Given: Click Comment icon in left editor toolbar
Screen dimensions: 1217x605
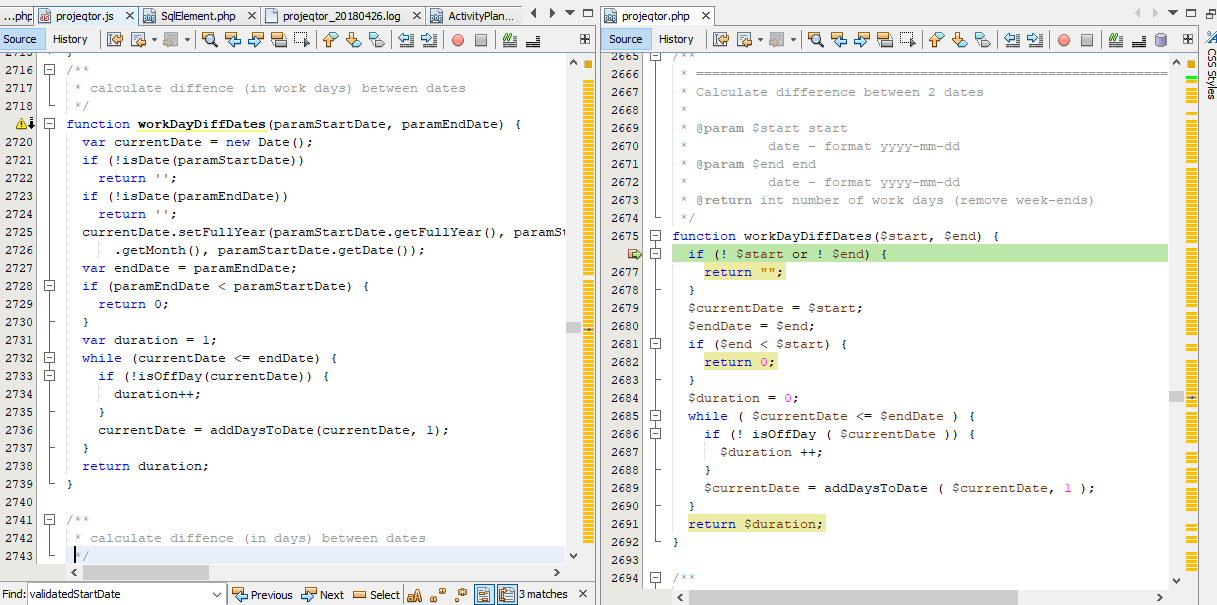Looking at the screenshot, I should pos(510,40).
